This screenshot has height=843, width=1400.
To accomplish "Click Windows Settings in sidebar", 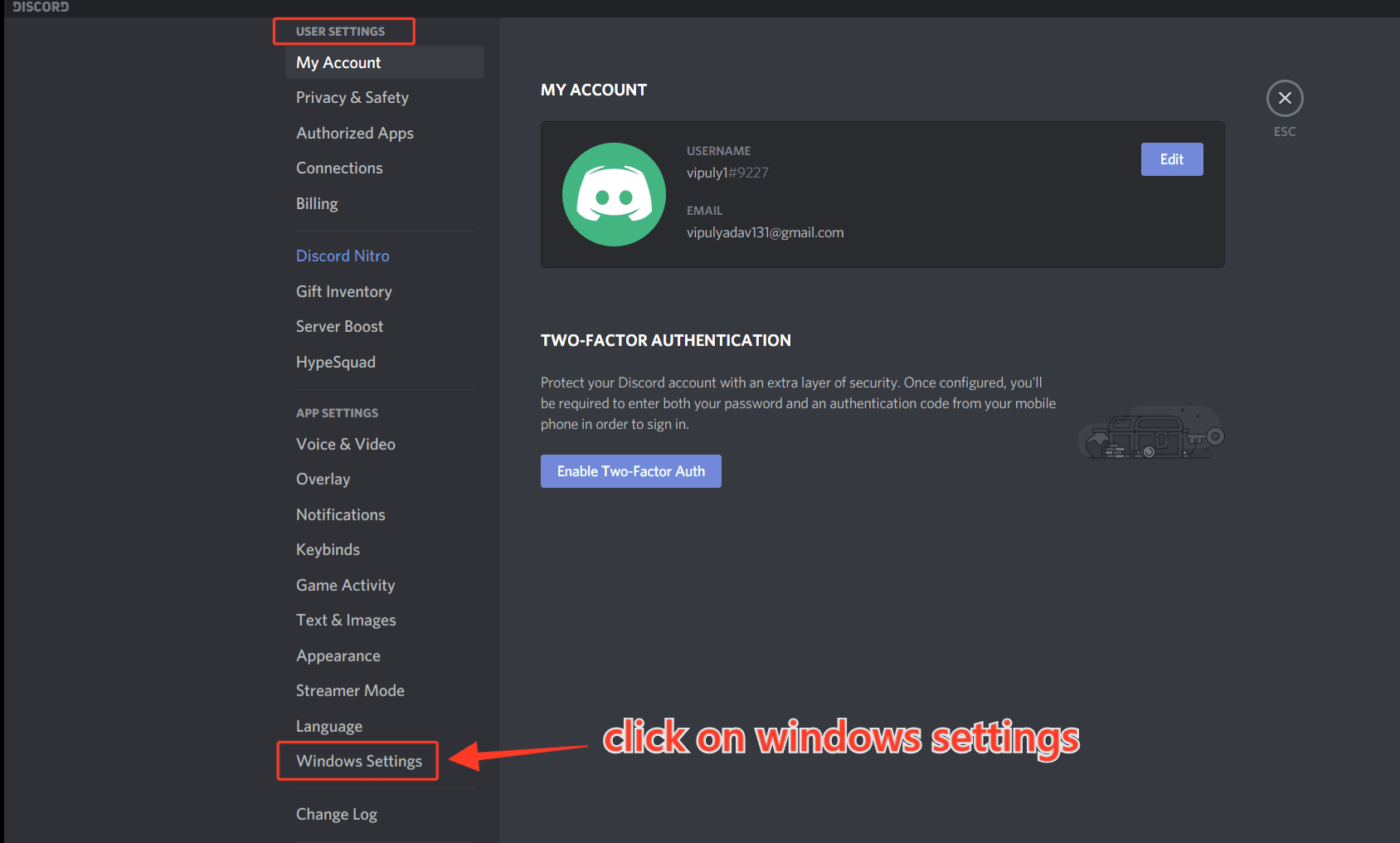I will [x=359, y=762].
